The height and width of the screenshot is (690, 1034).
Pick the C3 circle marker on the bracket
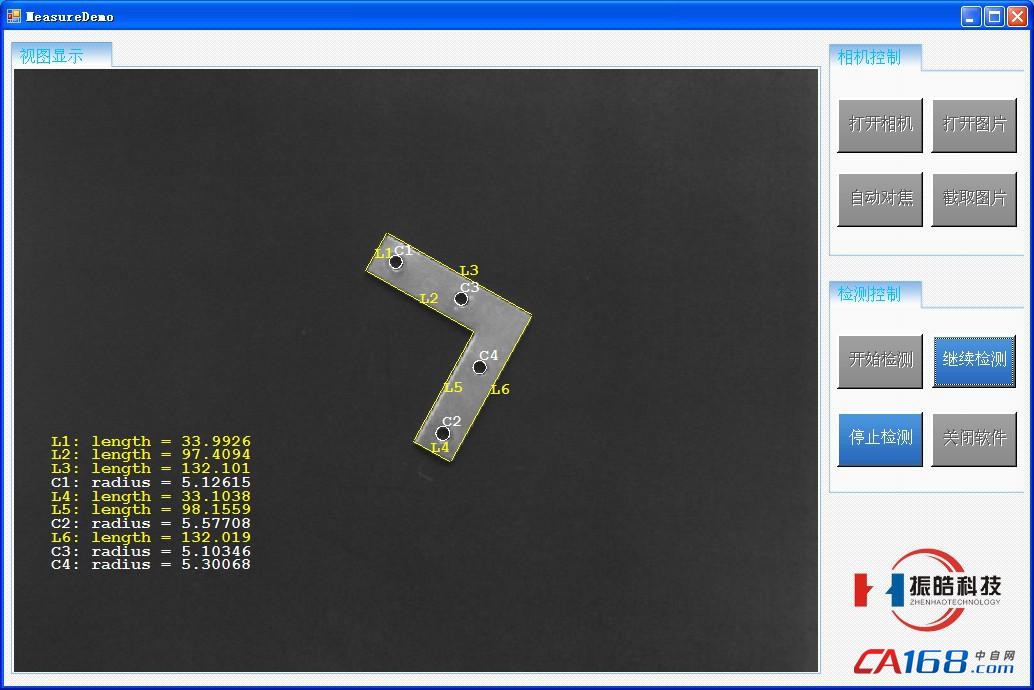(461, 299)
